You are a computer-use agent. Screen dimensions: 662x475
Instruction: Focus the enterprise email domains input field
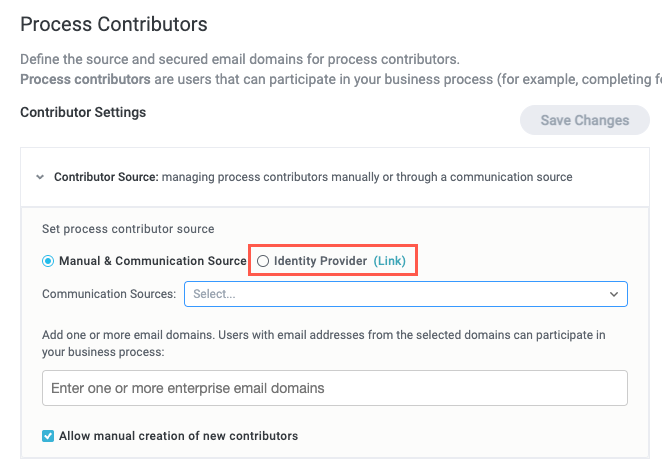click(x=334, y=388)
